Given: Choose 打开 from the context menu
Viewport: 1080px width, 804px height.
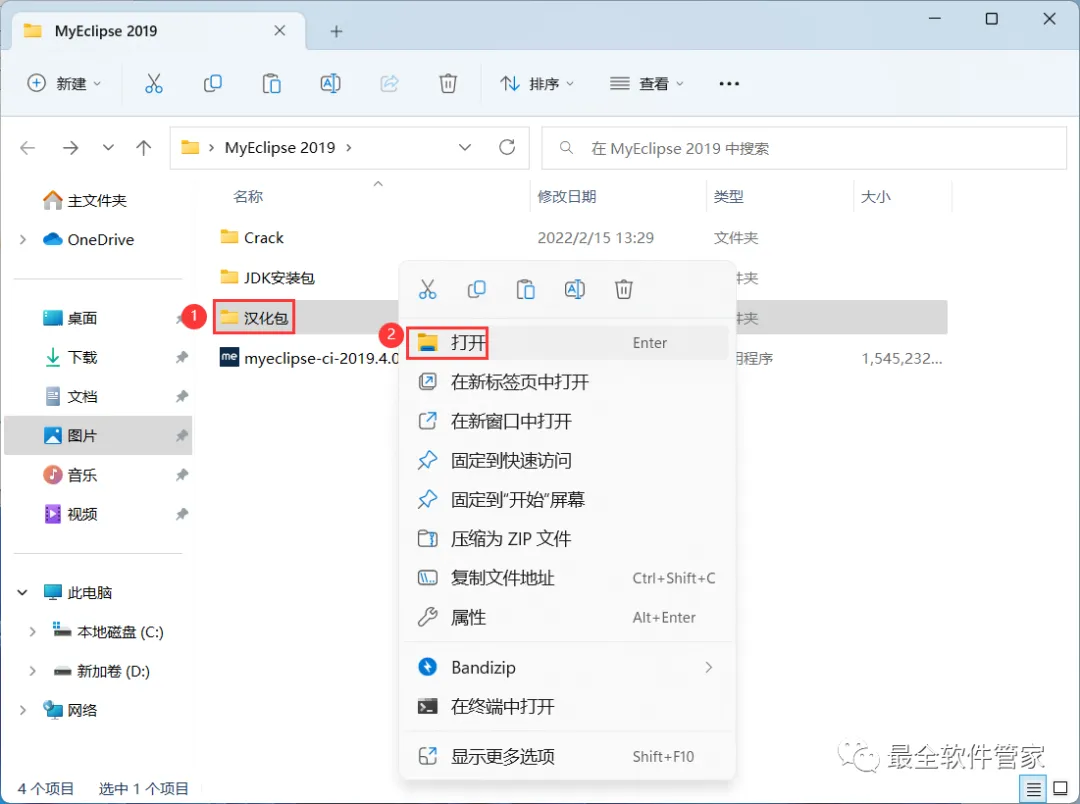Looking at the screenshot, I should point(567,342).
